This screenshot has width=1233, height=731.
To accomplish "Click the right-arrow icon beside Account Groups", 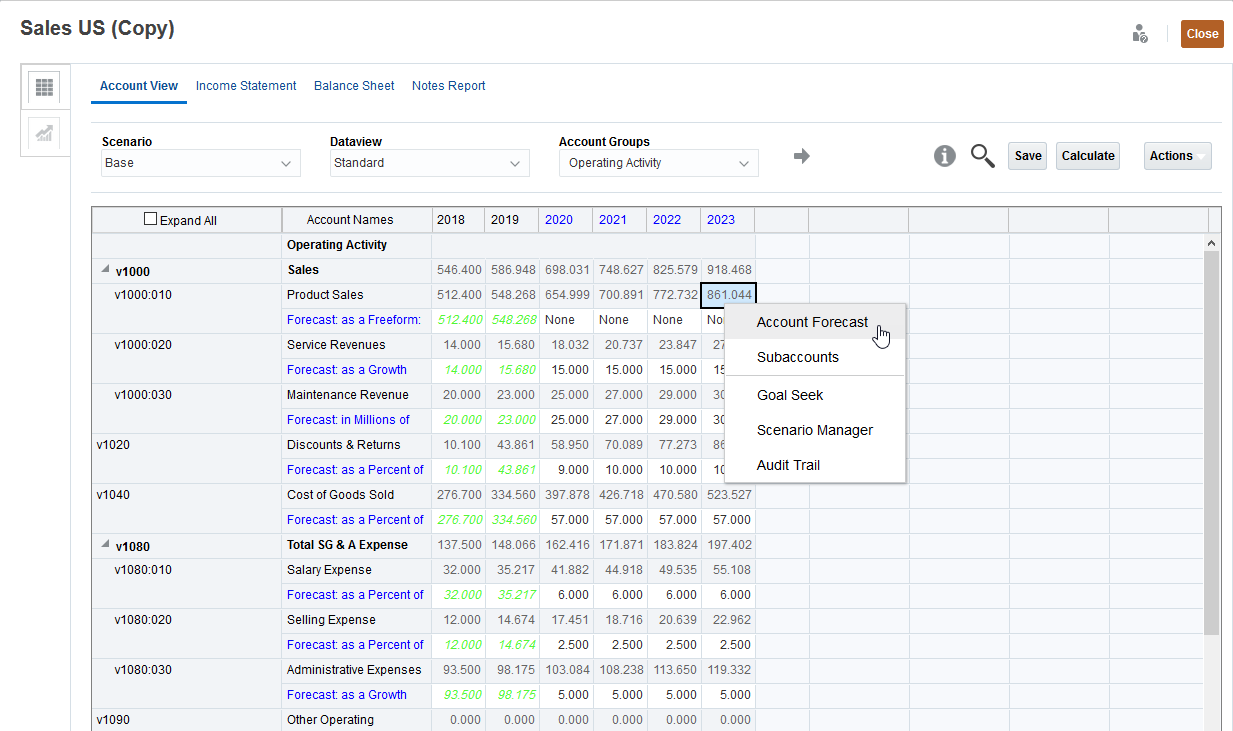I will pos(801,156).
